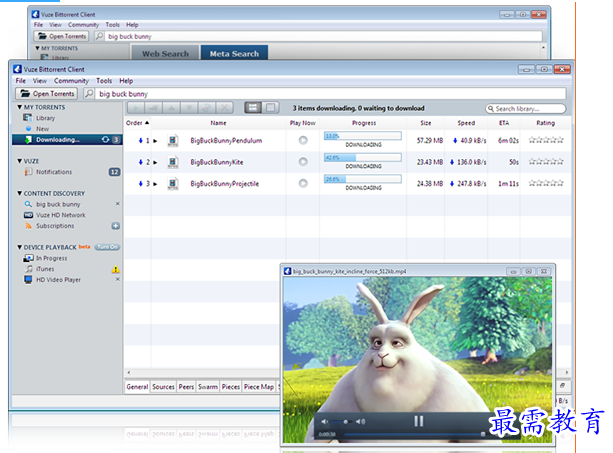Click the BigBuckBunnyPendulum progress bar
This screenshot has width=613, height=453.
pos(362,136)
